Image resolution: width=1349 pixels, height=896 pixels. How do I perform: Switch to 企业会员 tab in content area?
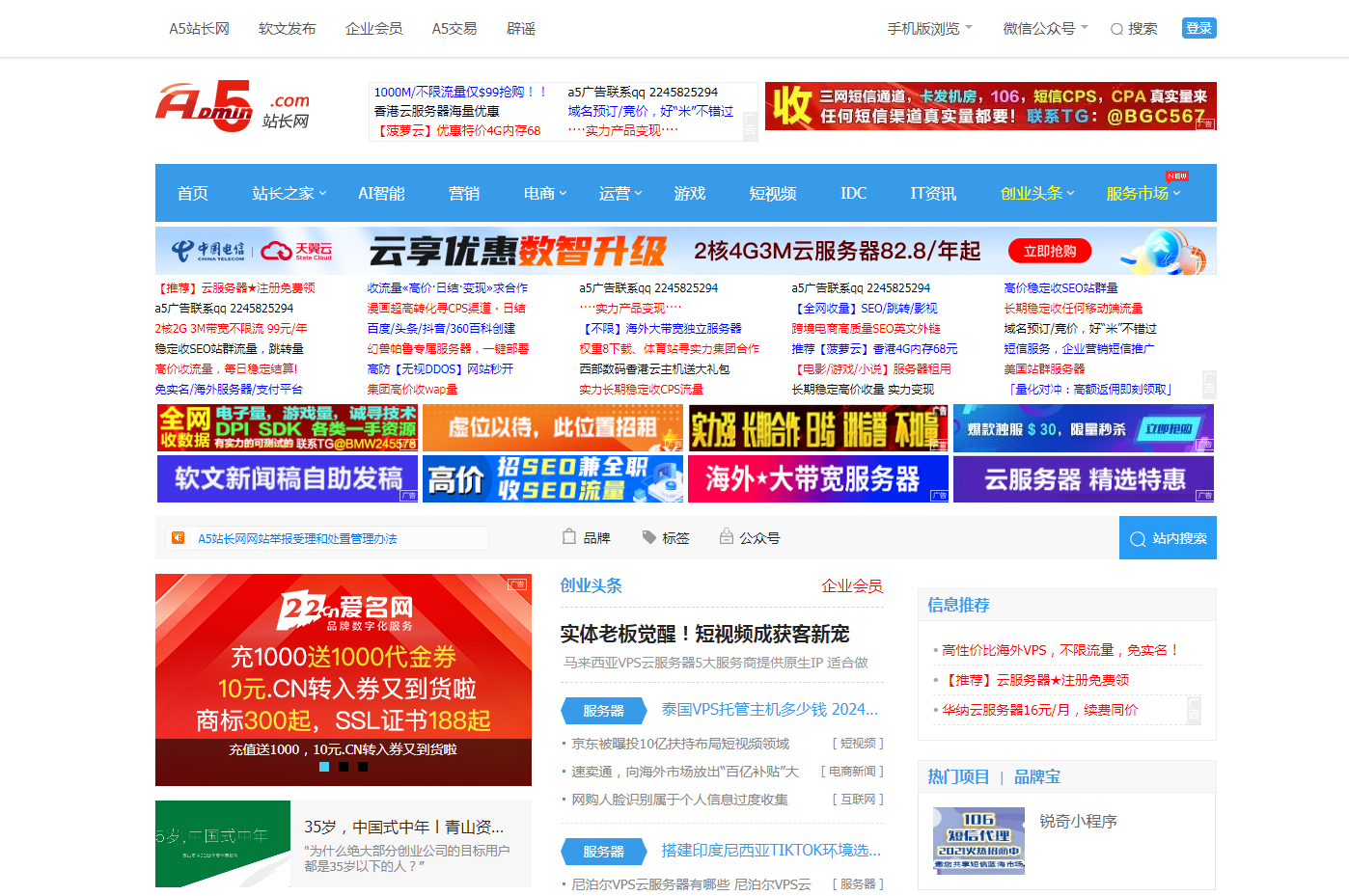click(852, 585)
